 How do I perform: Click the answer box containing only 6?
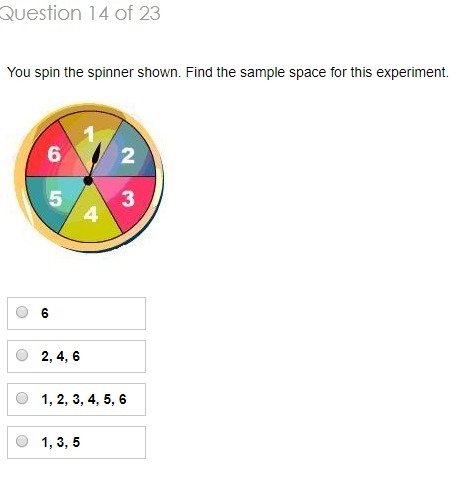click(x=76, y=313)
